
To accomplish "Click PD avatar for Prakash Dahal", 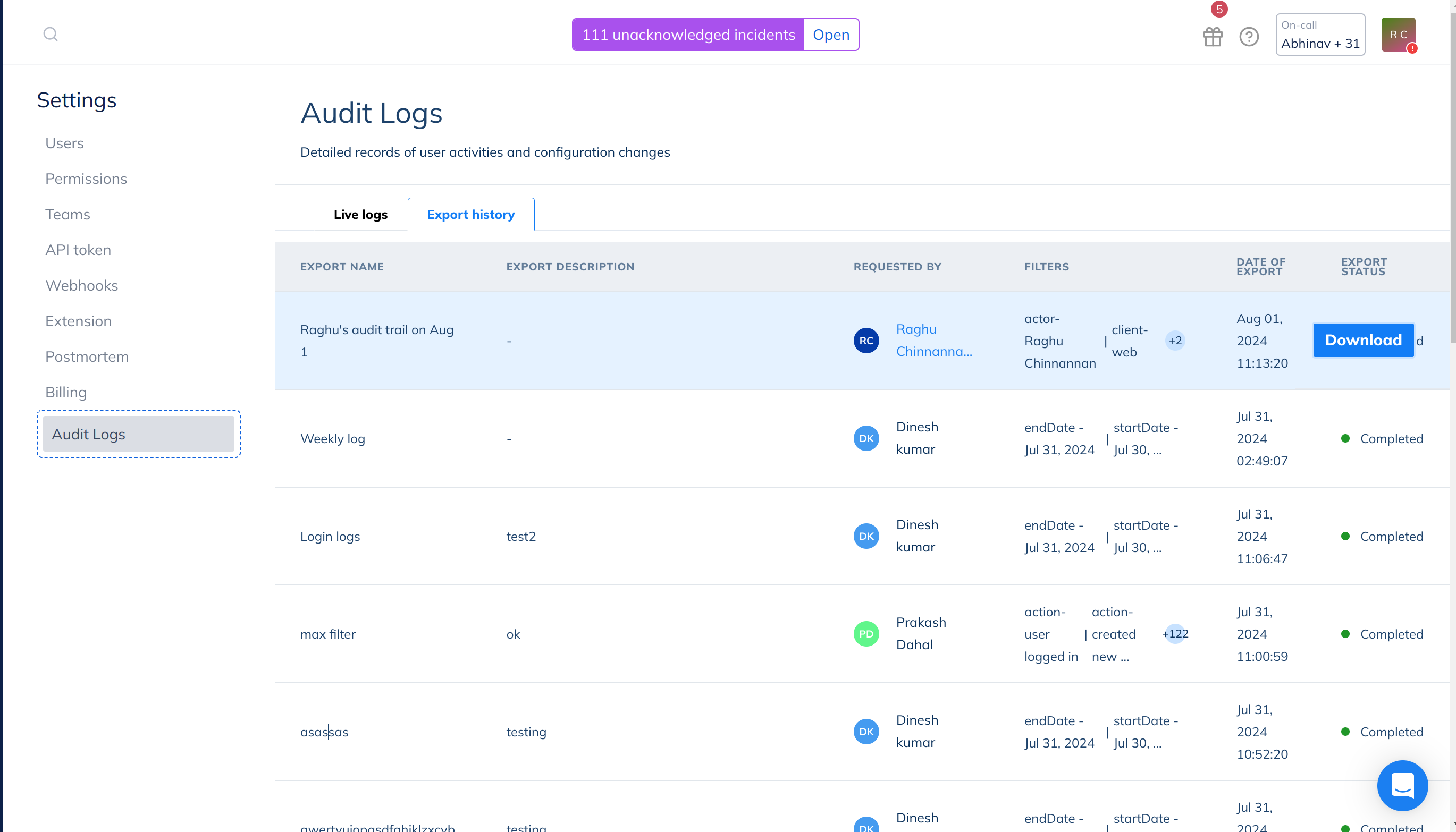I will point(866,634).
